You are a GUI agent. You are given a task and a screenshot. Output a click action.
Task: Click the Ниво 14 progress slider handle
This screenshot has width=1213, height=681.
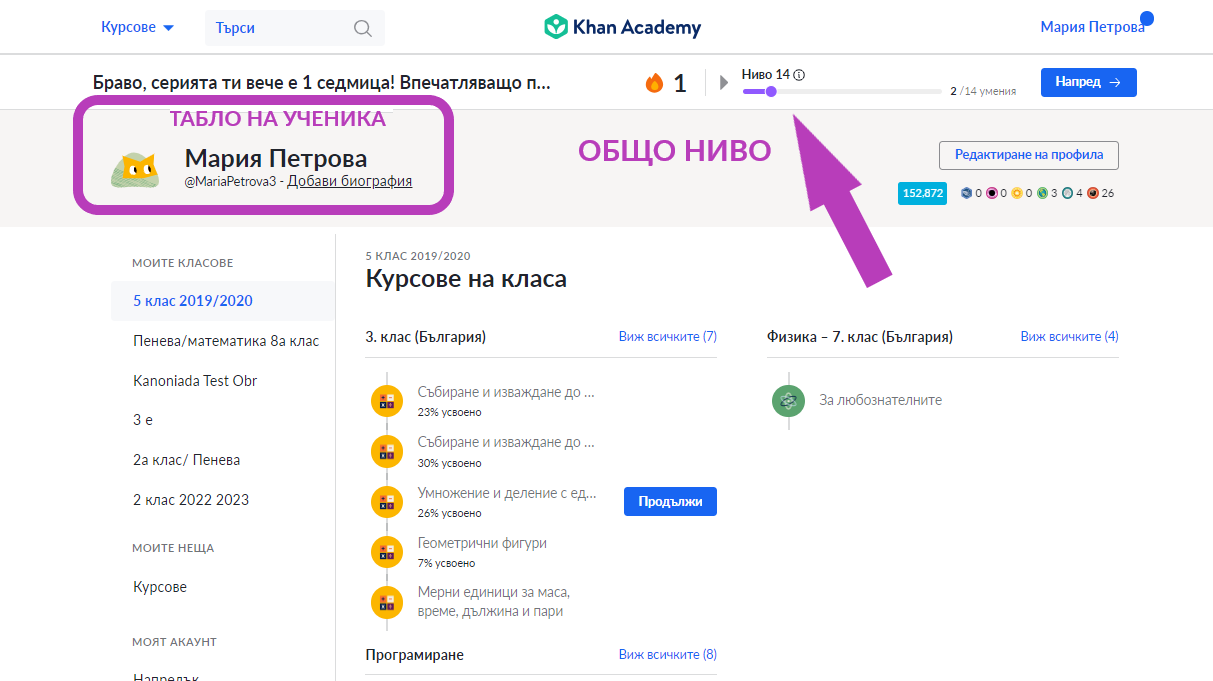point(771,91)
